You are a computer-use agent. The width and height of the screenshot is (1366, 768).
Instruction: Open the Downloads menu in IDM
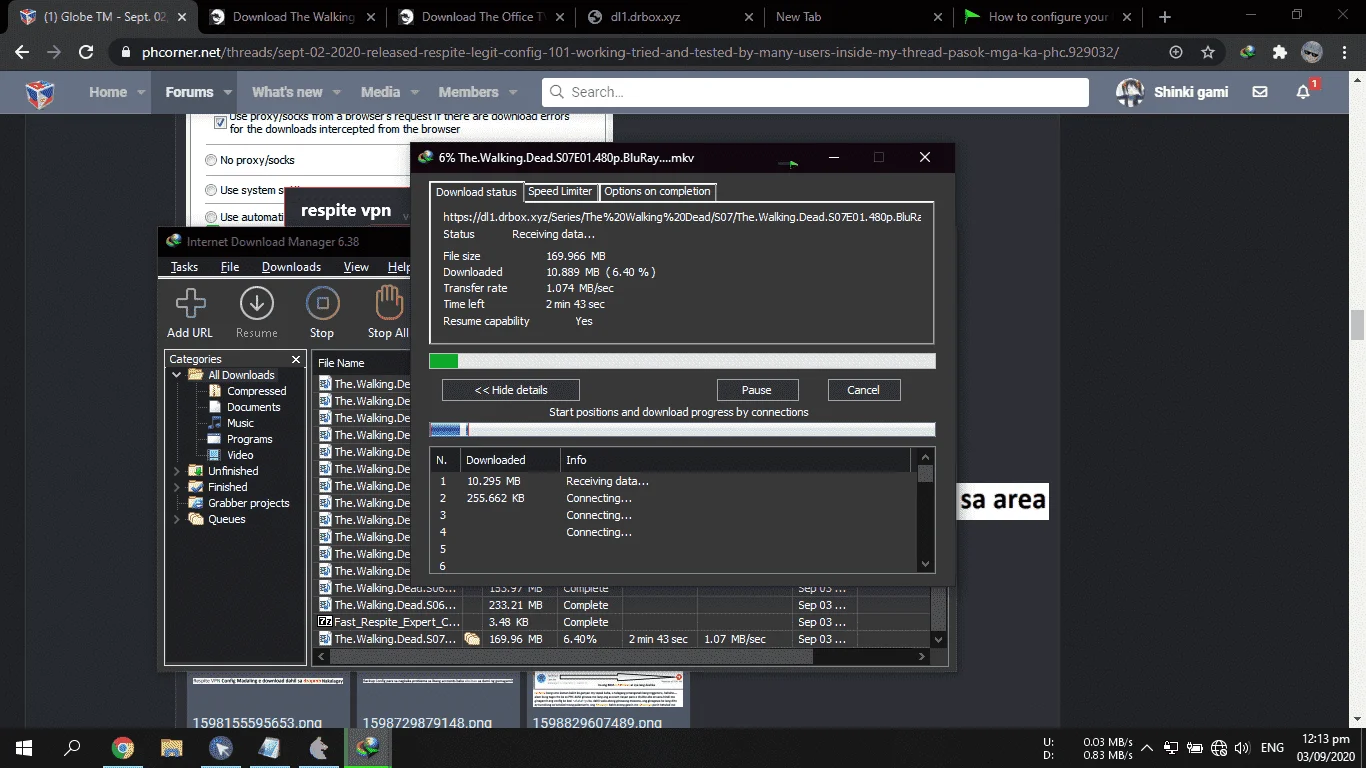[x=291, y=267]
